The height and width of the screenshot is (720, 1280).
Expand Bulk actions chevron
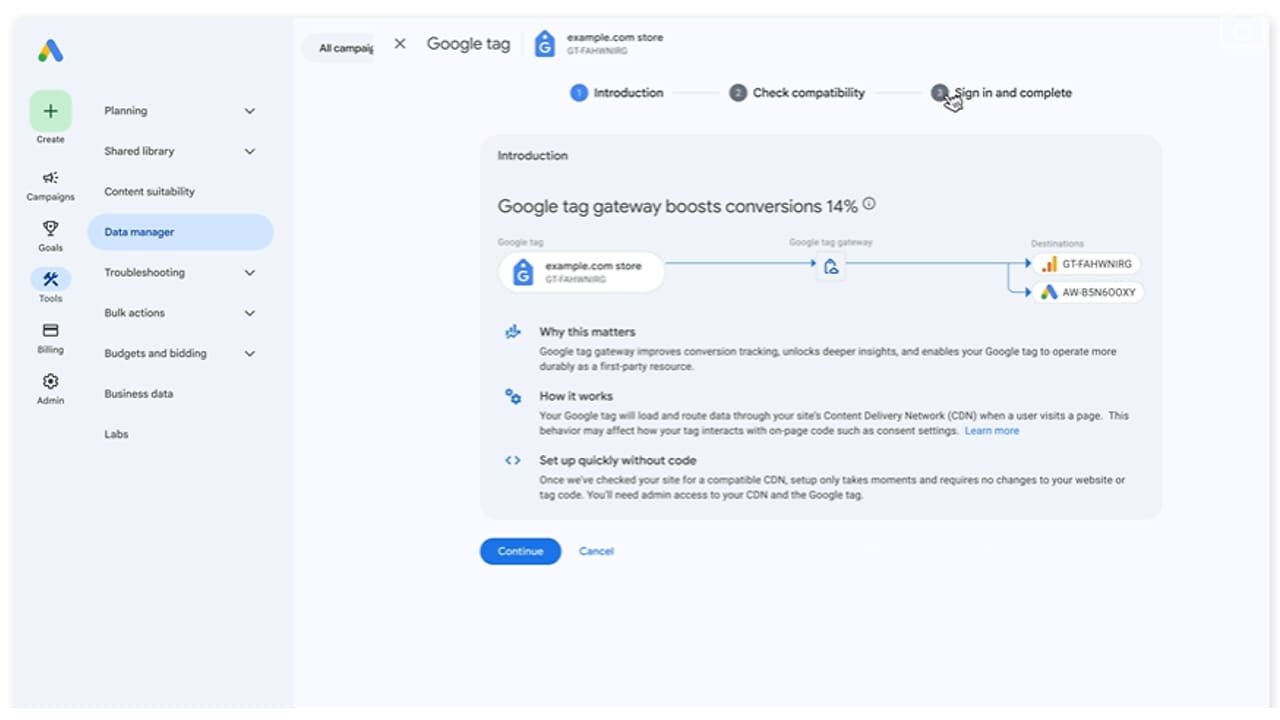pyautogui.click(x=250, y=313)
